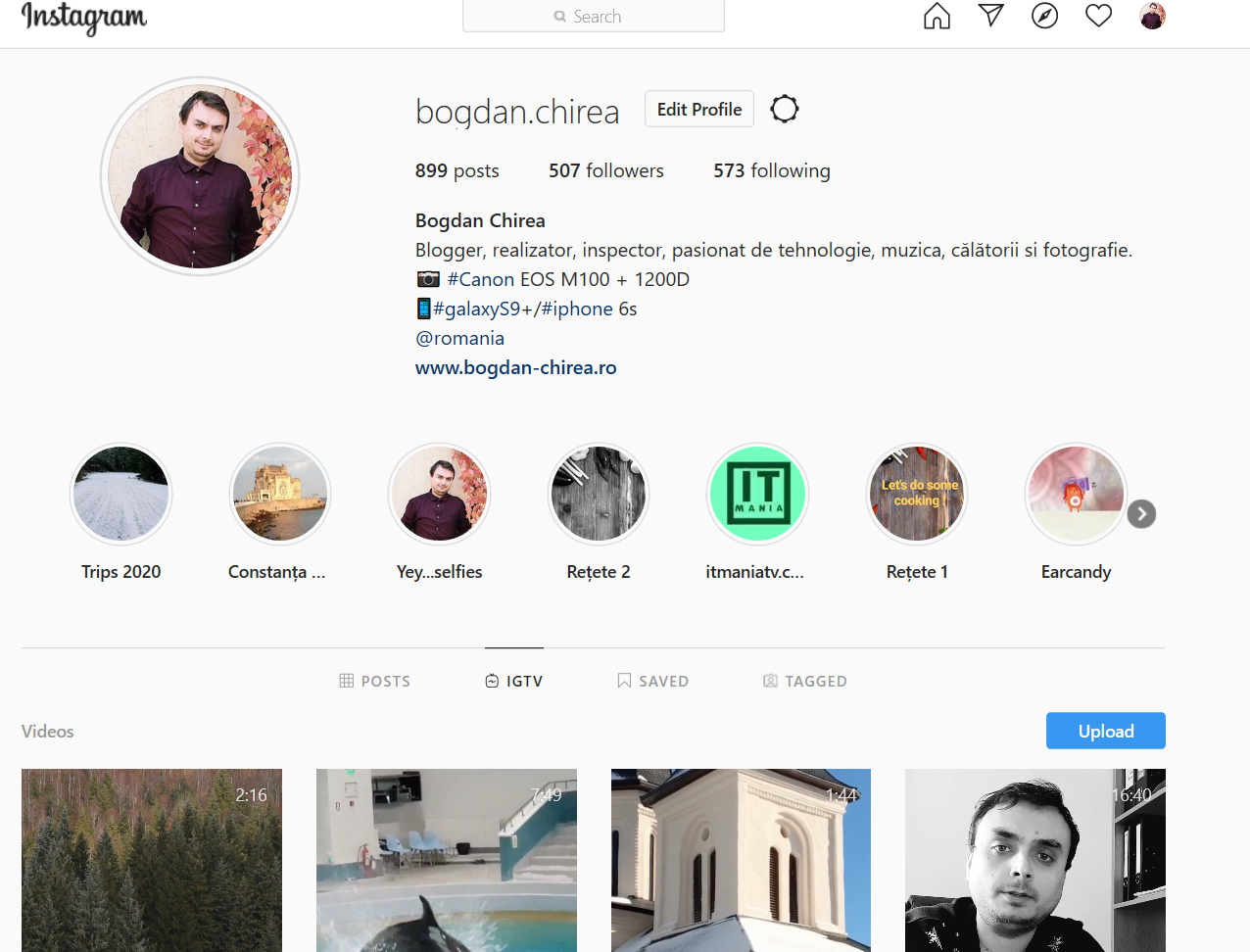Open profile settings gear icon
The height and width of the screenshot is (952, 1250).
click(x=784, y=109)
